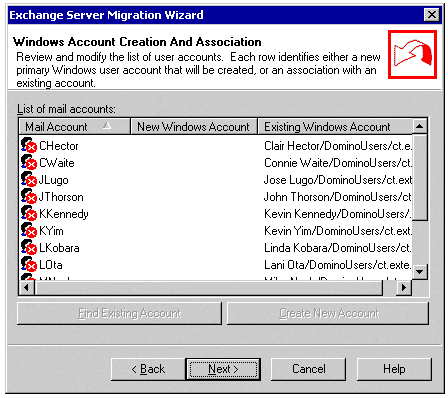Click the user icon beside CHector
The image size is (448, 398).
point(29,145)
